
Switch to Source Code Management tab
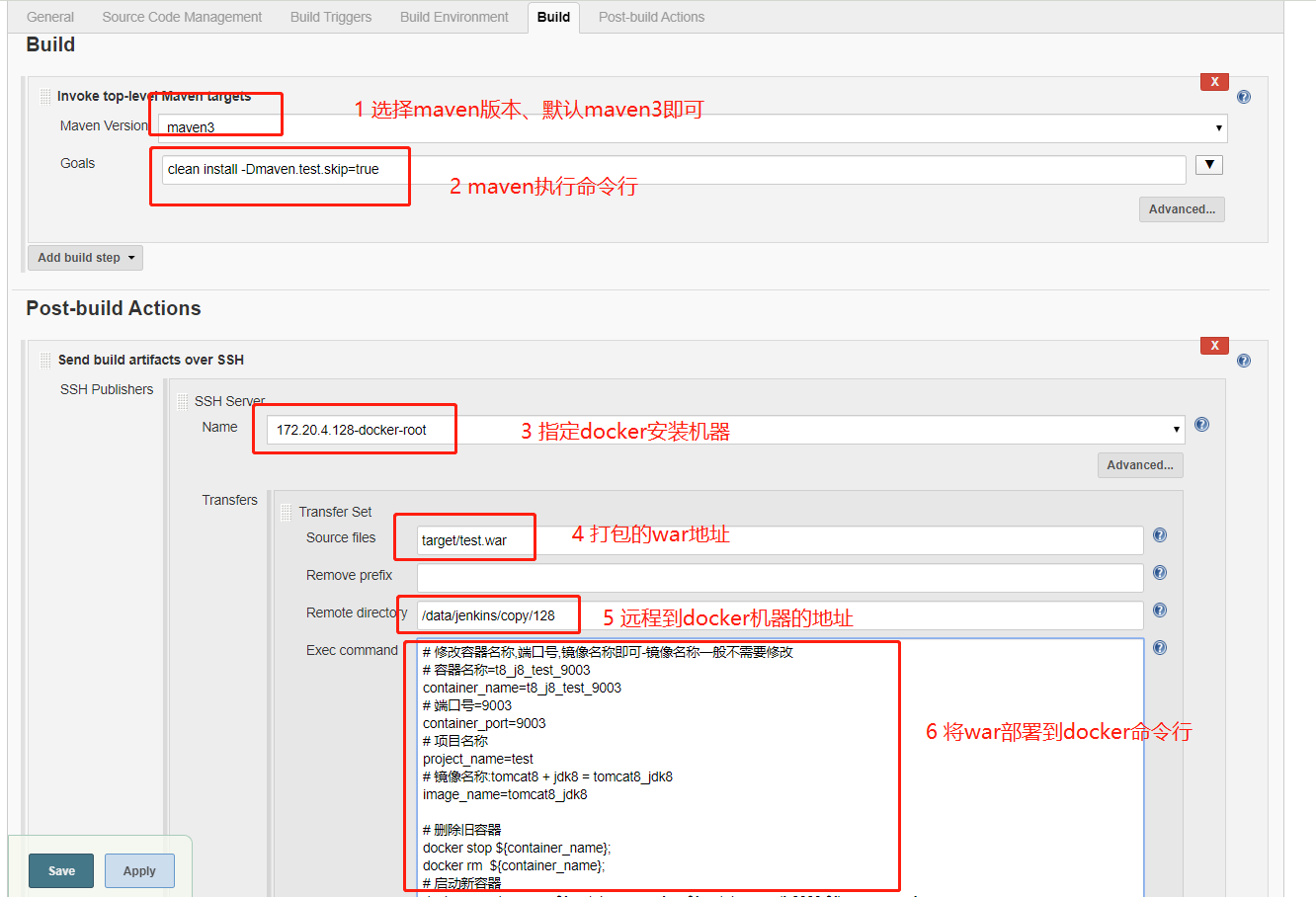182,17
